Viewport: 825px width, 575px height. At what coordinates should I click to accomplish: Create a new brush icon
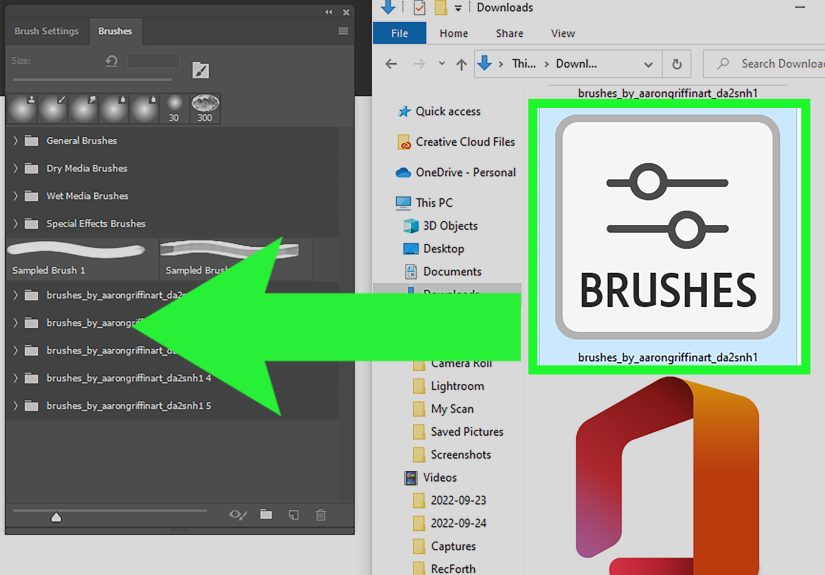294,515
